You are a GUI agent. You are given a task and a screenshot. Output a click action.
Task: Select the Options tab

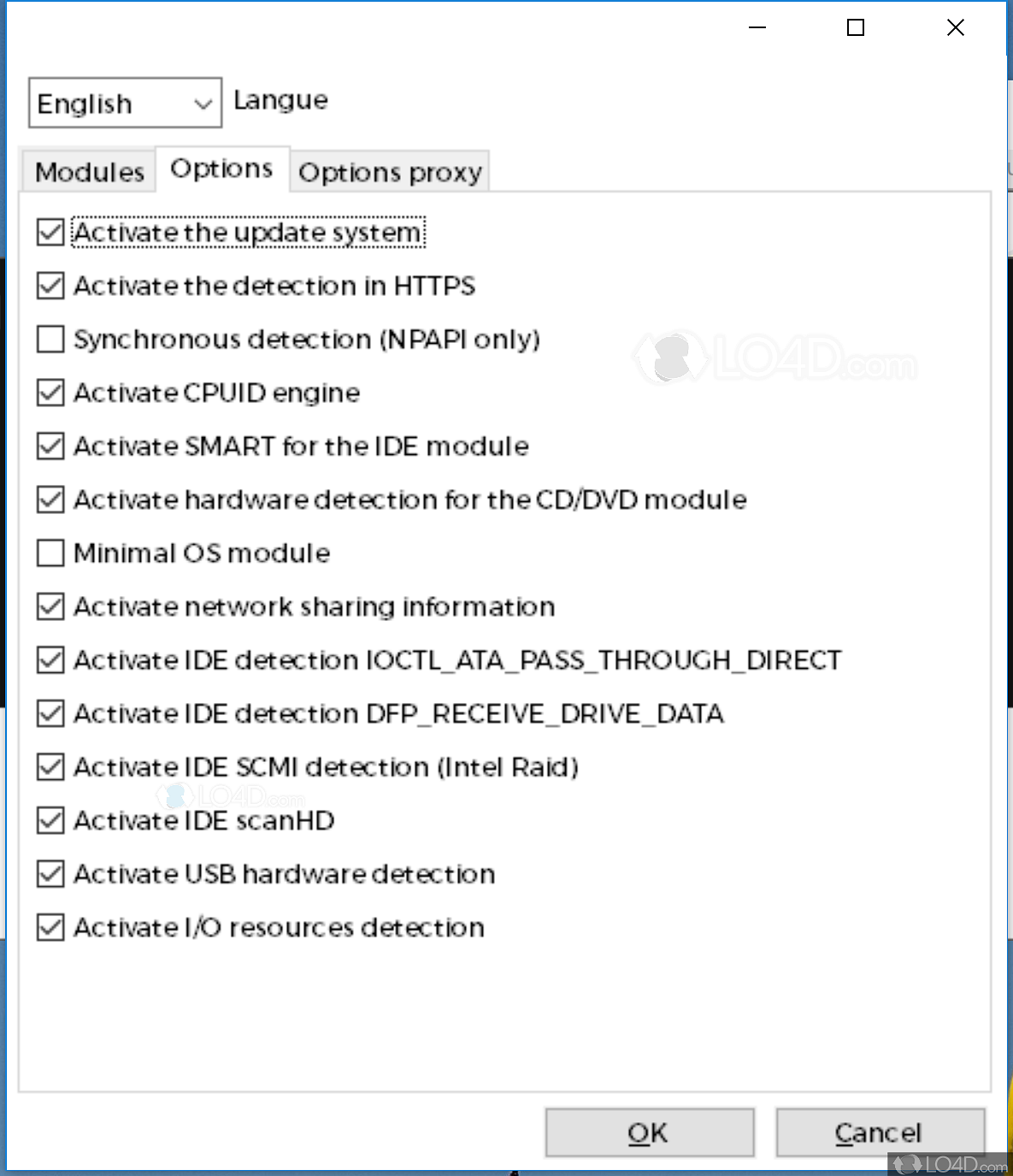click(221, 168)
